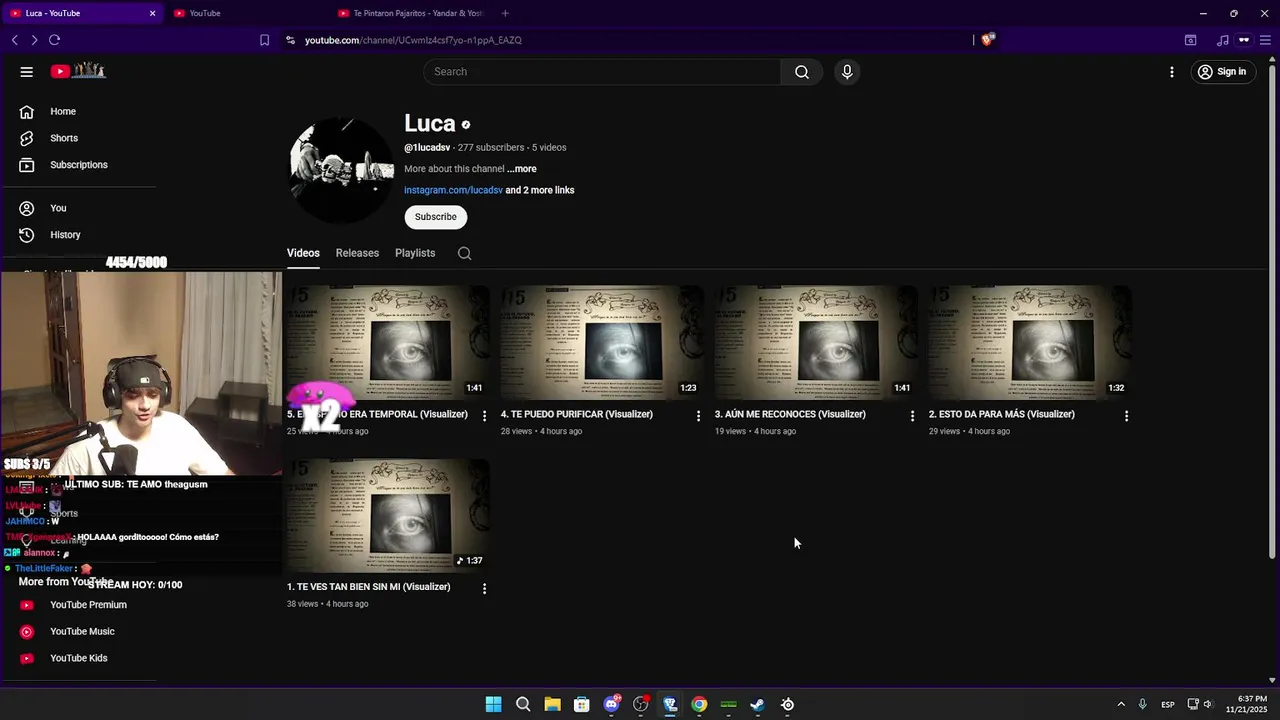Click Brave Shields lion icon
Screen dimensions: 1280x720
pyautogui.click(x=988, y=40)
